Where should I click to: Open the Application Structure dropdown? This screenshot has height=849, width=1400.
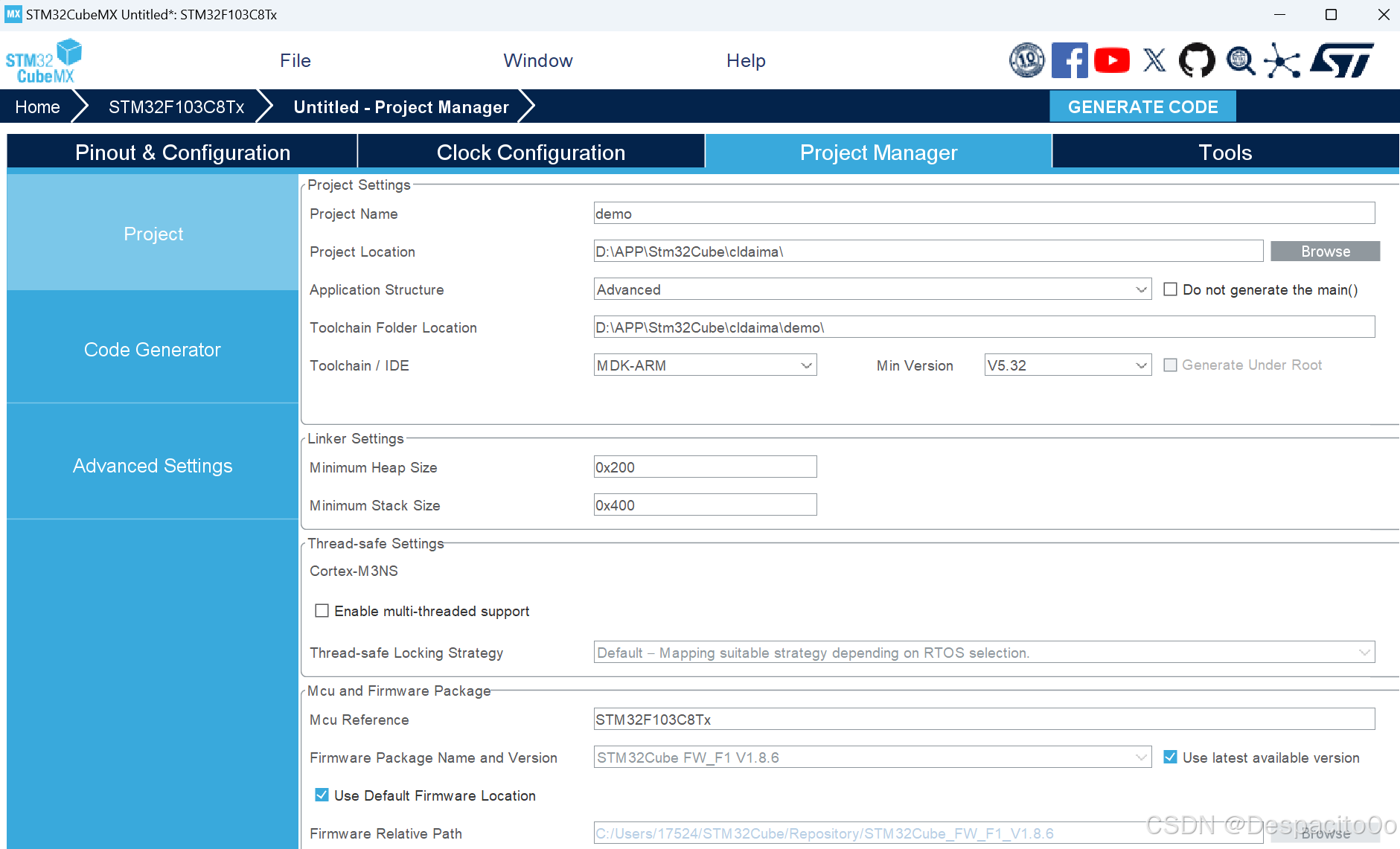click(872, 289)
